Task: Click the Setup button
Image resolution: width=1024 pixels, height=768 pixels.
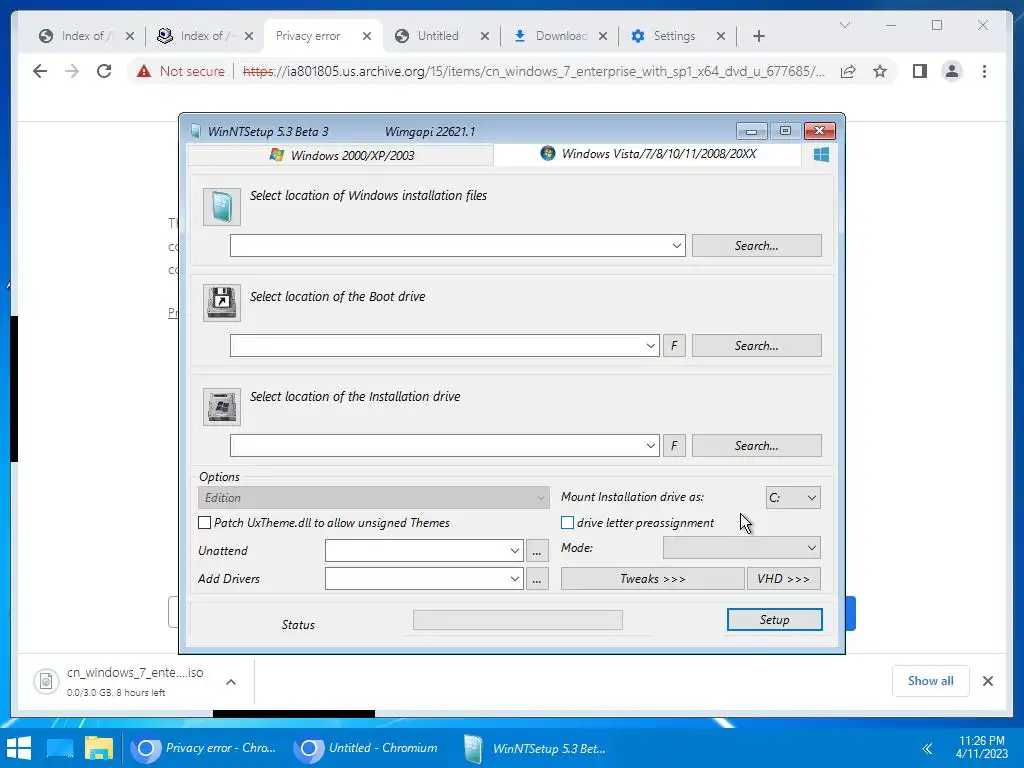Action: 775,620
